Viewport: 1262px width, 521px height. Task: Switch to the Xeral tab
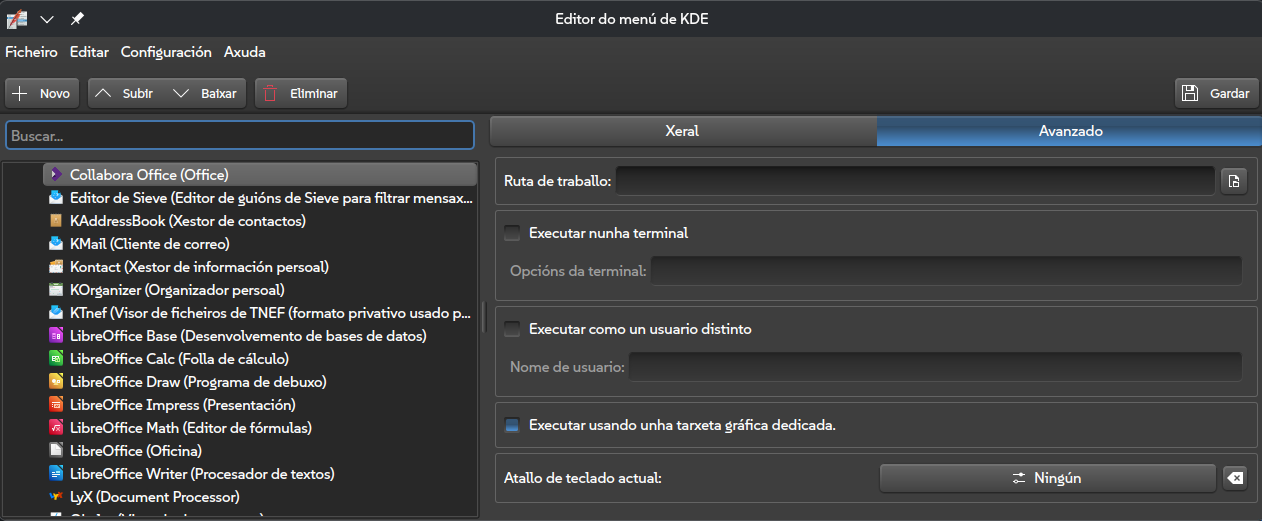click(682, 131)
